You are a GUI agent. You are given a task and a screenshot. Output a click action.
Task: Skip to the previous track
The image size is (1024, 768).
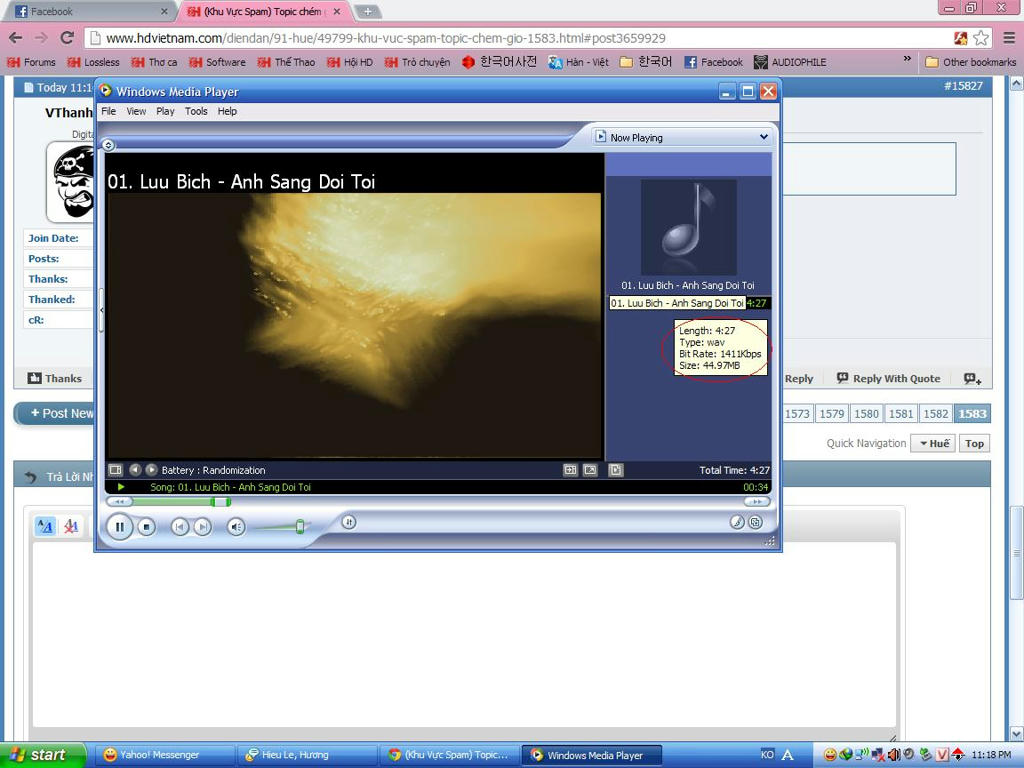coord(180,526)
